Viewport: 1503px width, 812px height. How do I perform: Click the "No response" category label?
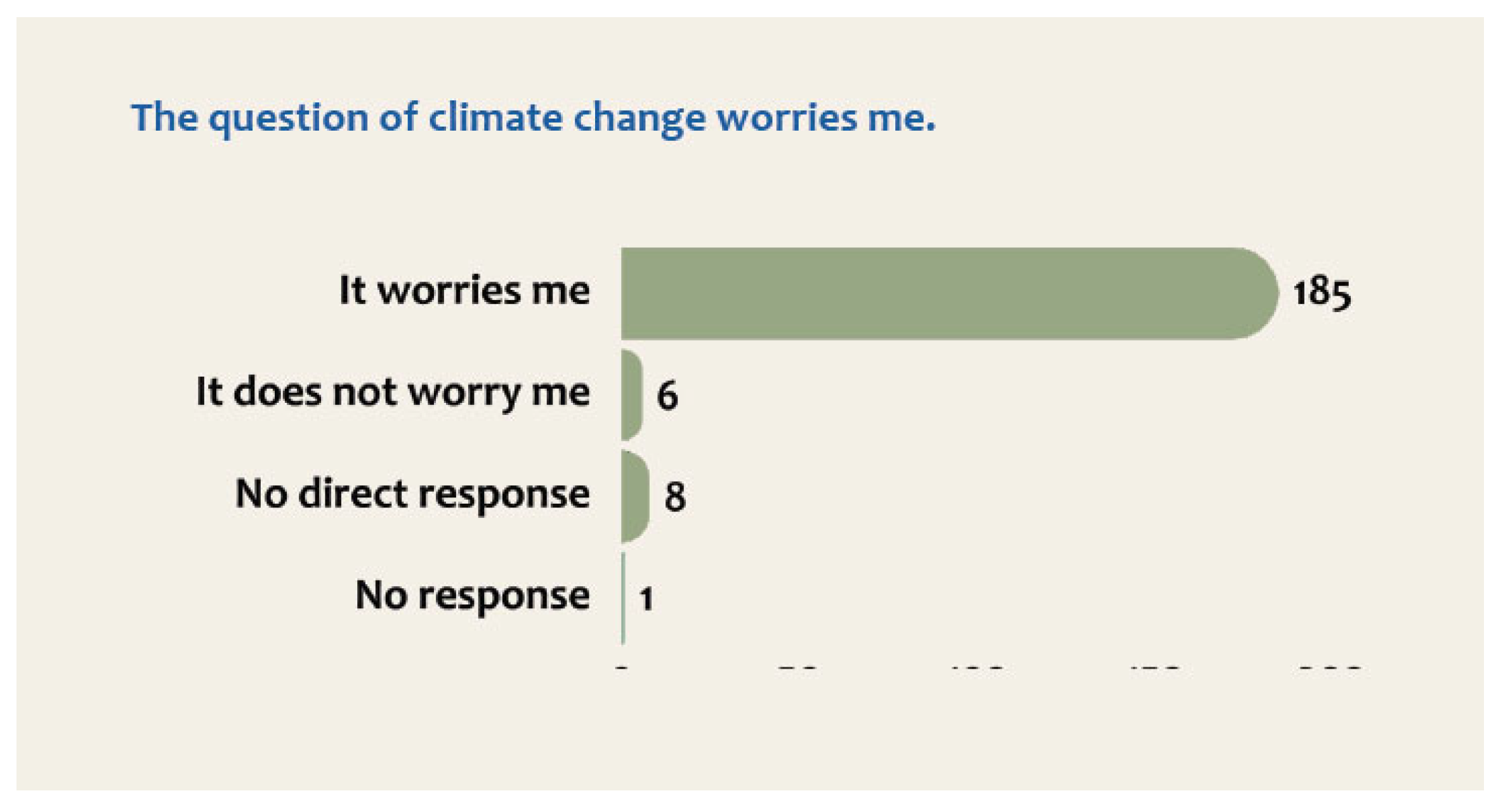click(x=472, y=596)
